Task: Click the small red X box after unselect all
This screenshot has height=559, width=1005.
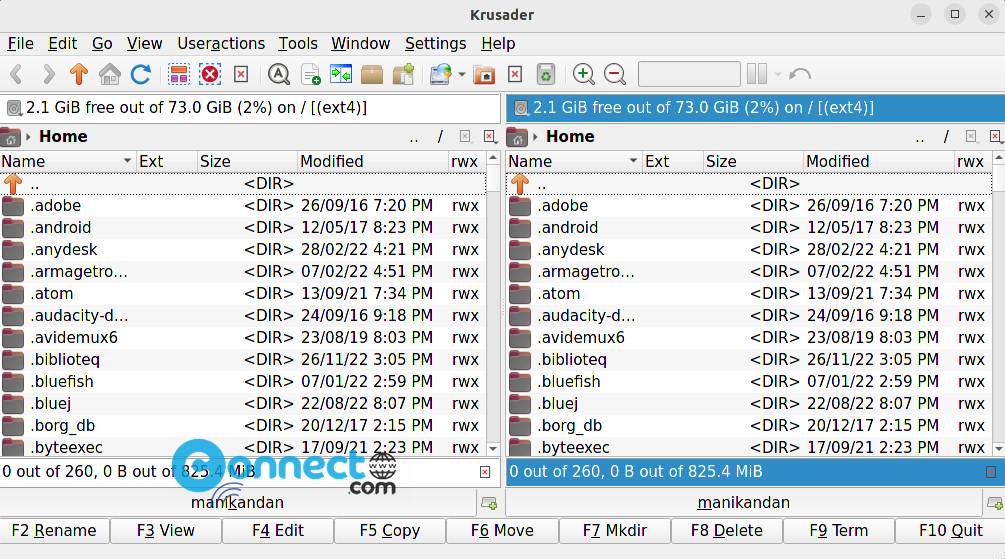Action: coord(241,74)
